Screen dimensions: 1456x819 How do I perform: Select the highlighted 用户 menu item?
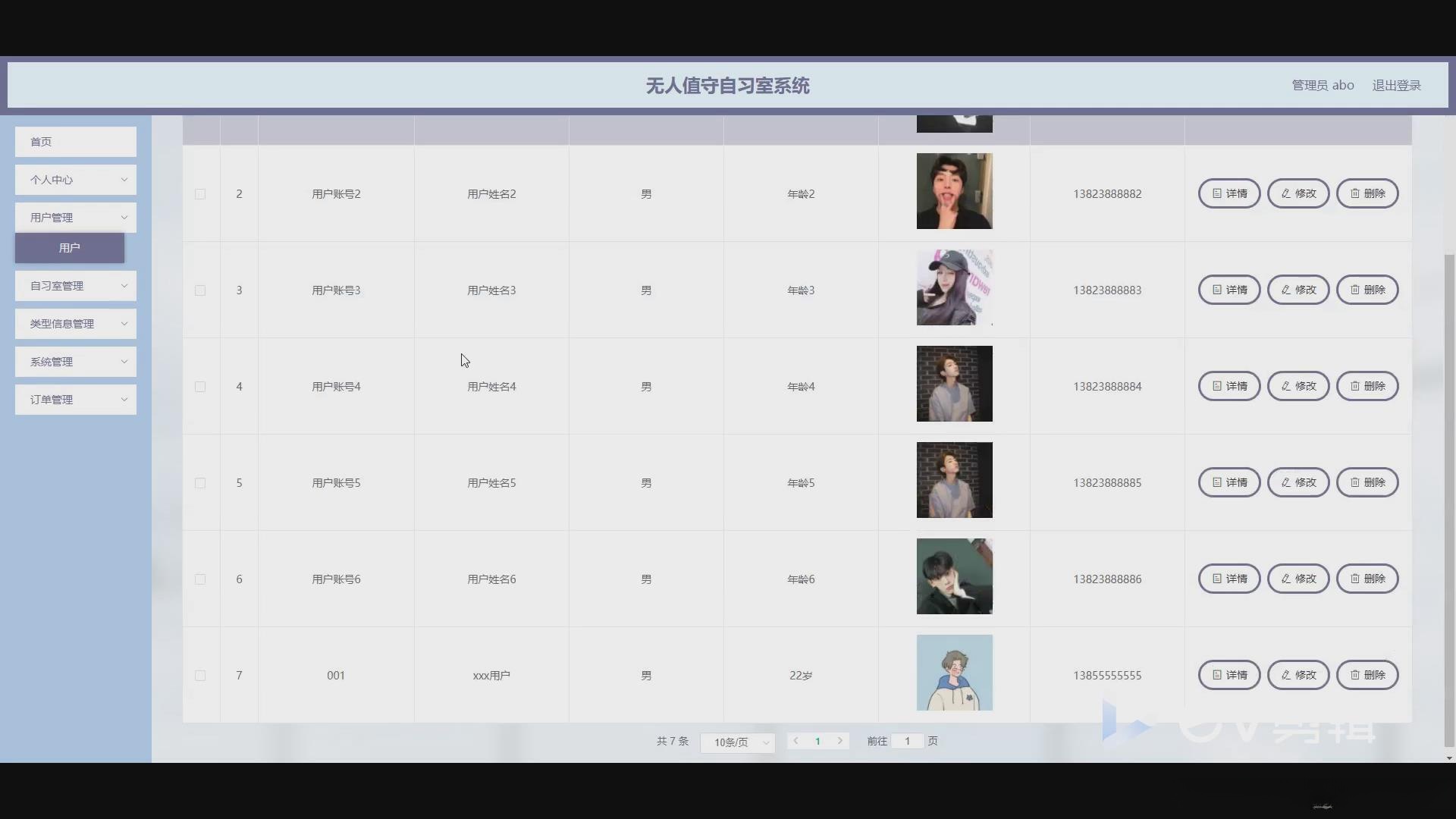(69, 247)
